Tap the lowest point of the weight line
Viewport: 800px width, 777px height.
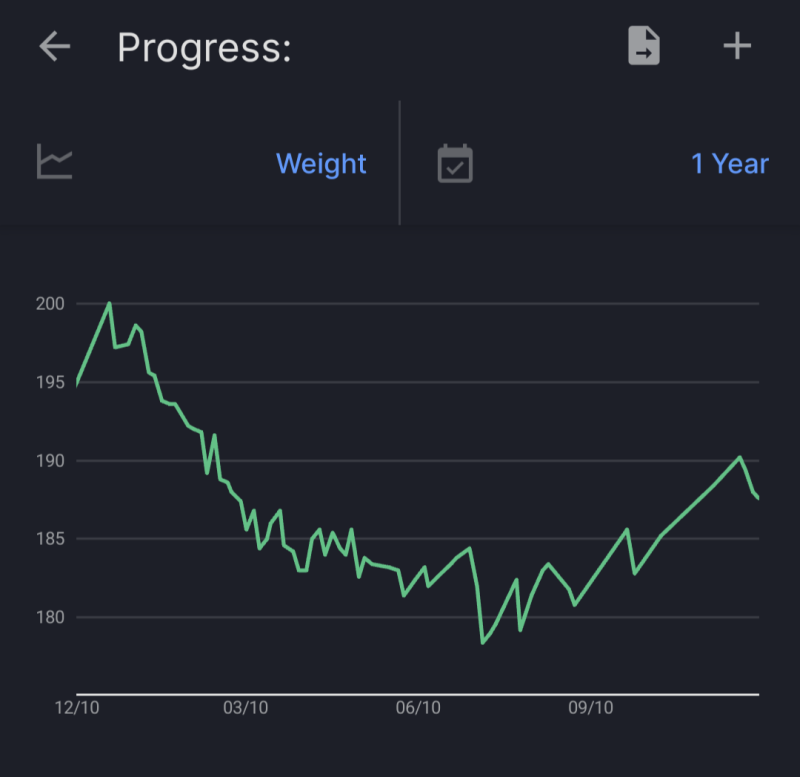[x=482, y=642]
